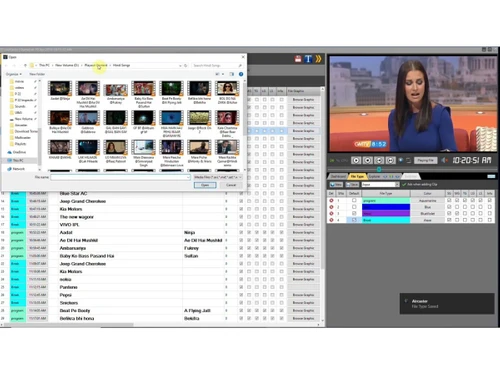Viewport: 500px width, 375px height.
Task: Click New Volume (D:) in the address breadcrumb
Action: coord(67,65)
